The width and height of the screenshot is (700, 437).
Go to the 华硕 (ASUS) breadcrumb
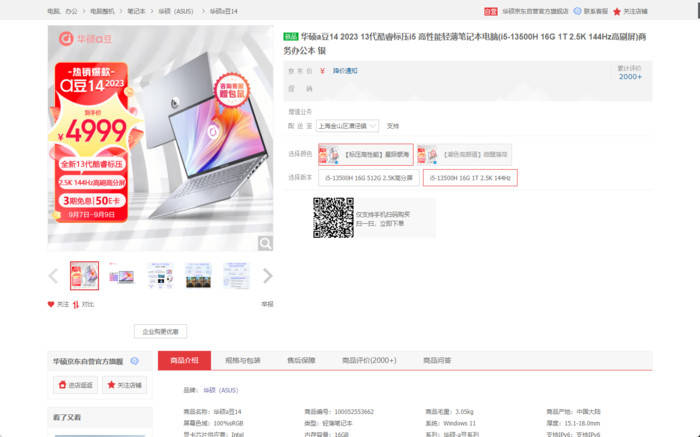point(176,11)
